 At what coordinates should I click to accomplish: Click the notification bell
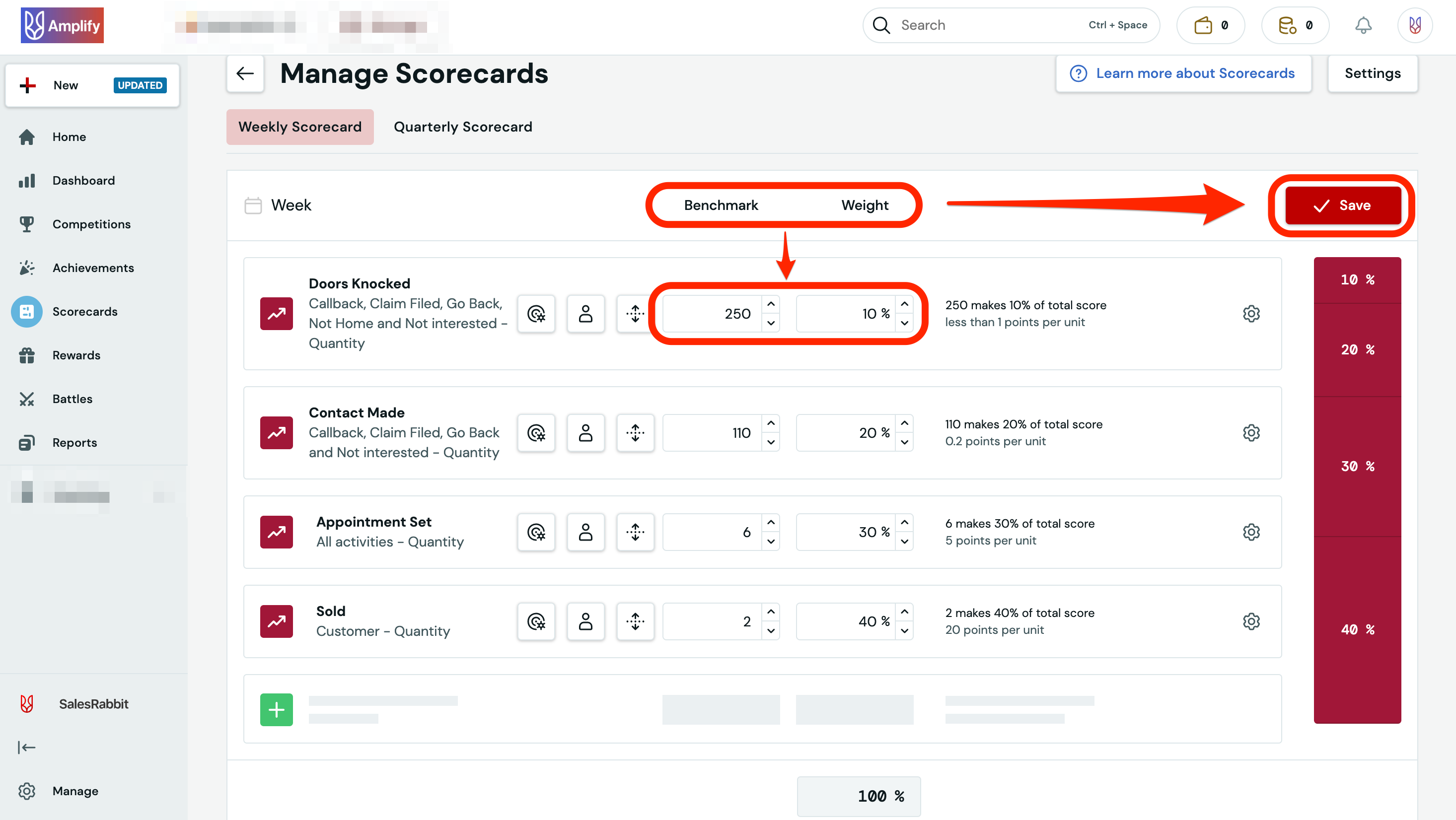(x=1363, y=25)
